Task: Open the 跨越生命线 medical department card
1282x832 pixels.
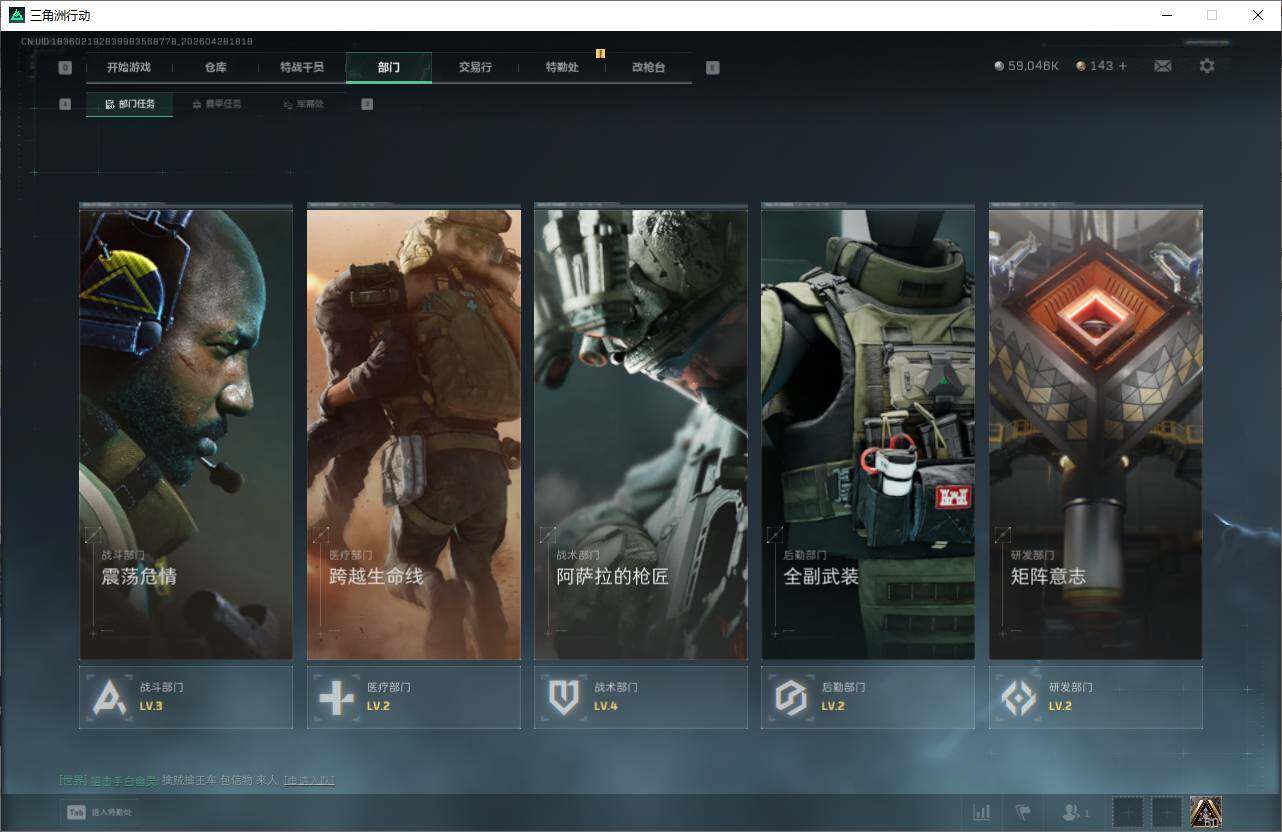Action: pyautogui.click(x=413, y=433)
